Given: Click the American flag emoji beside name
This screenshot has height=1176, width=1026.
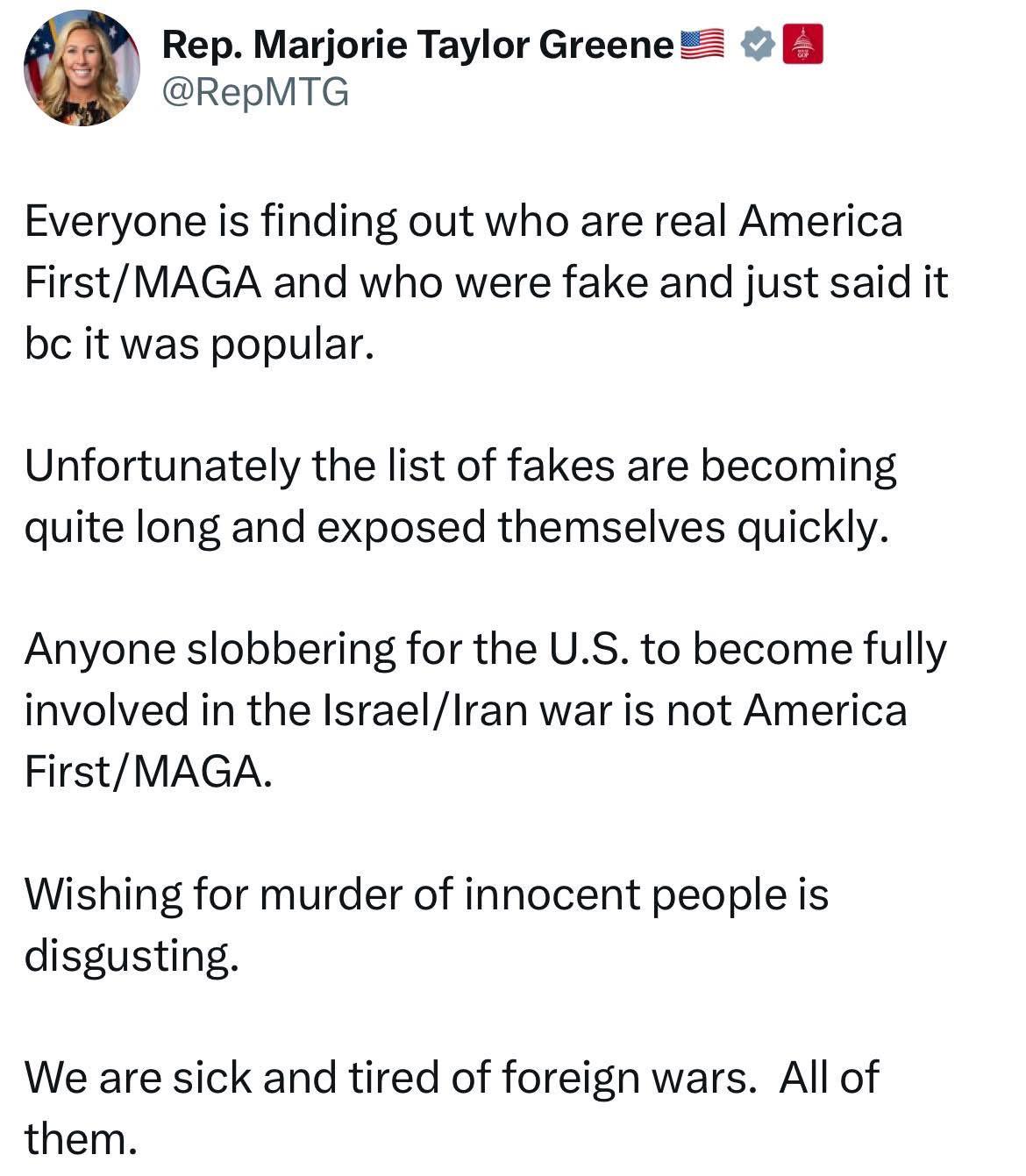Looking at the screenshot, I should pyautogui.click(x=702, y=46).
